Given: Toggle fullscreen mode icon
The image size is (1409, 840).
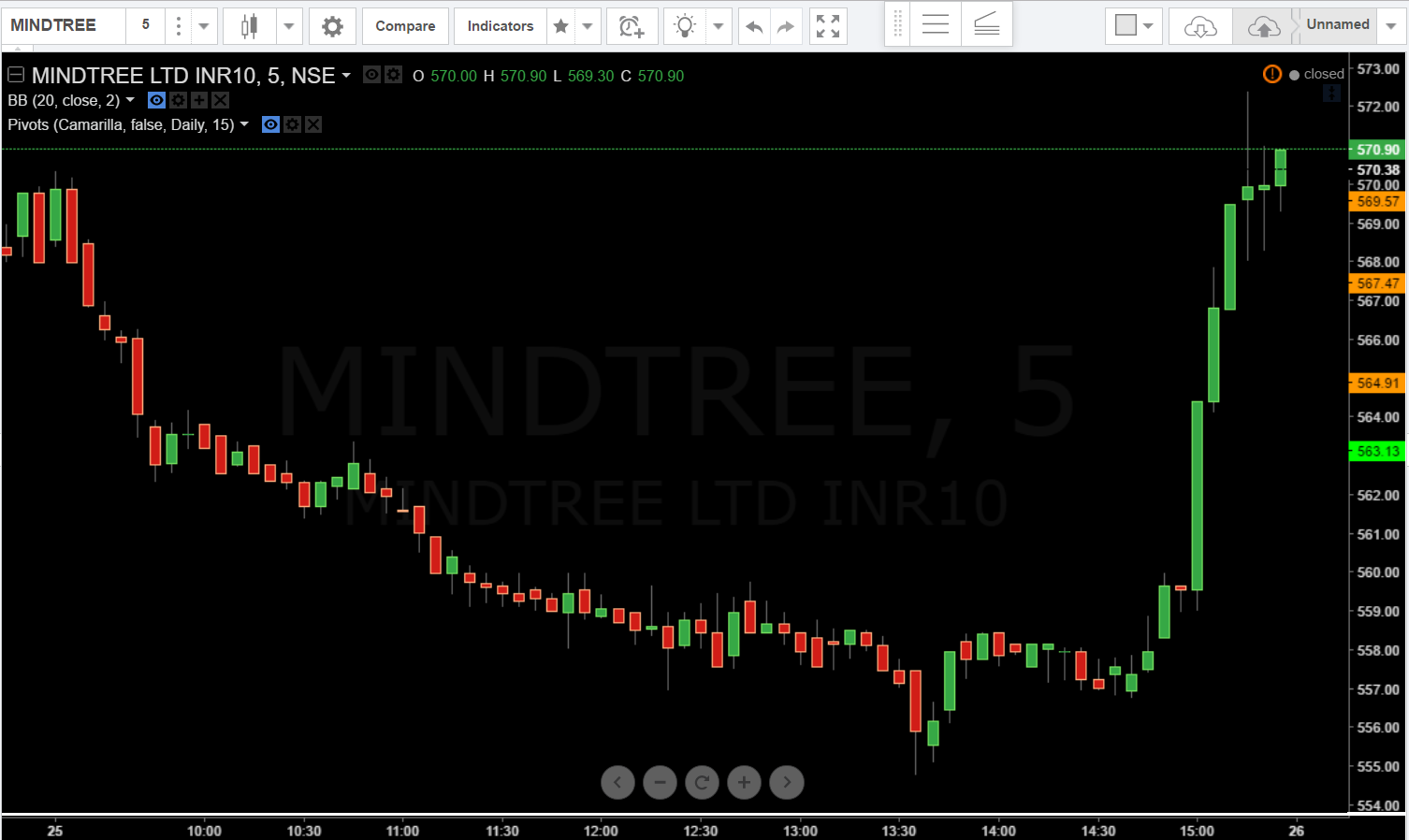Looking at the screenshot, I should [828, 26].
